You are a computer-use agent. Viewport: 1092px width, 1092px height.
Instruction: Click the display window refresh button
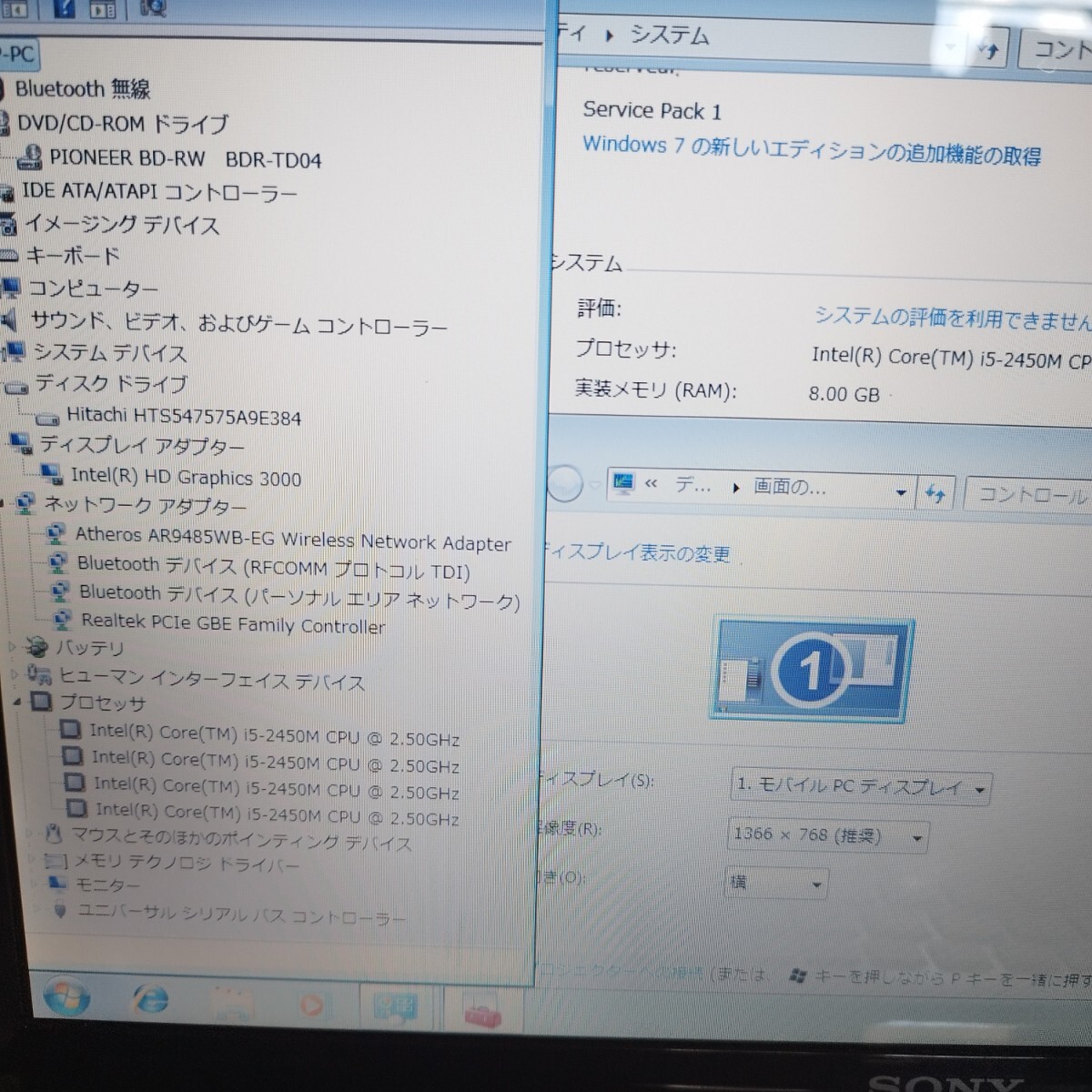(x=935, y=494)
